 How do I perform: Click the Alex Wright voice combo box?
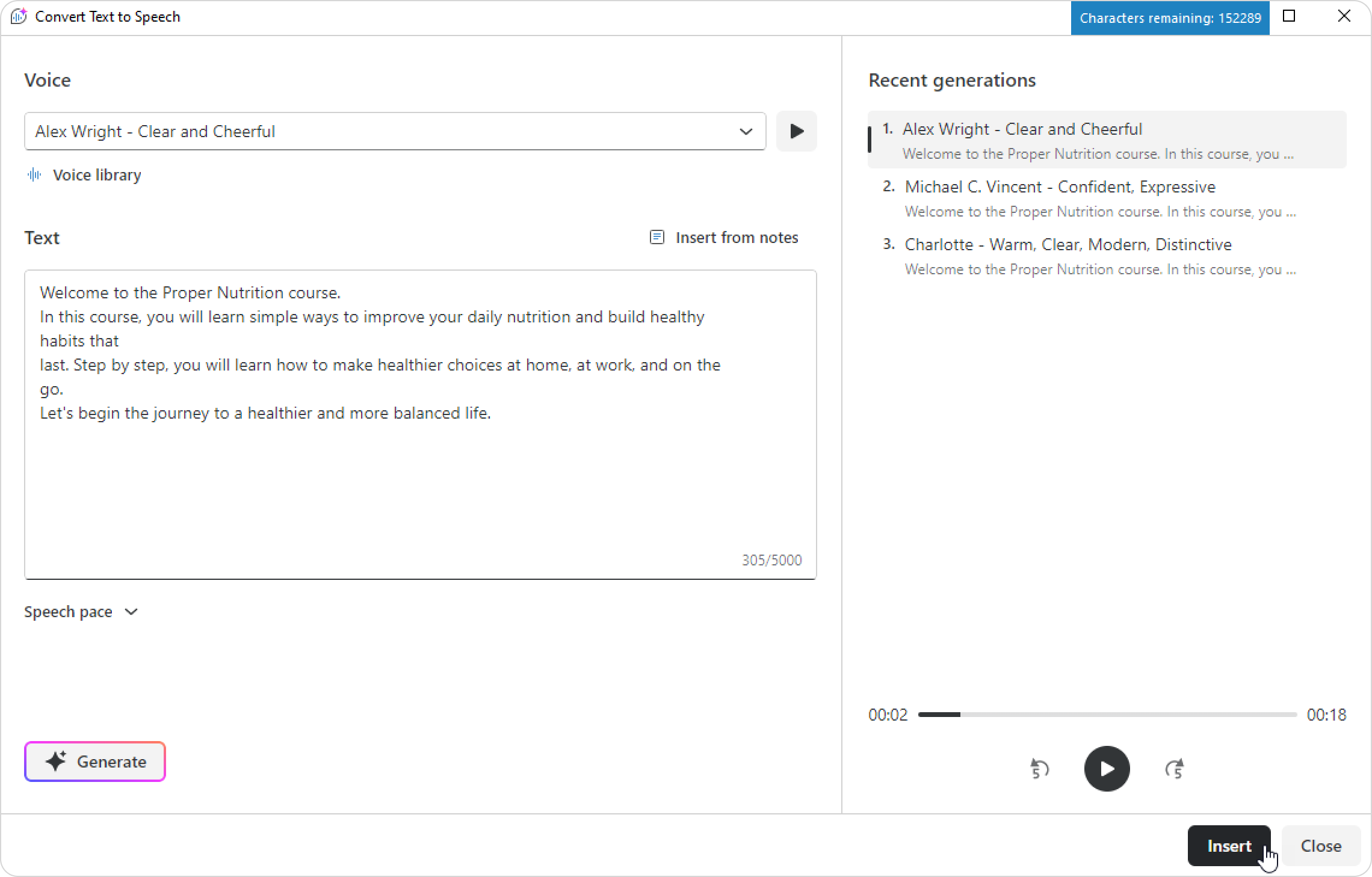point(395,131)
